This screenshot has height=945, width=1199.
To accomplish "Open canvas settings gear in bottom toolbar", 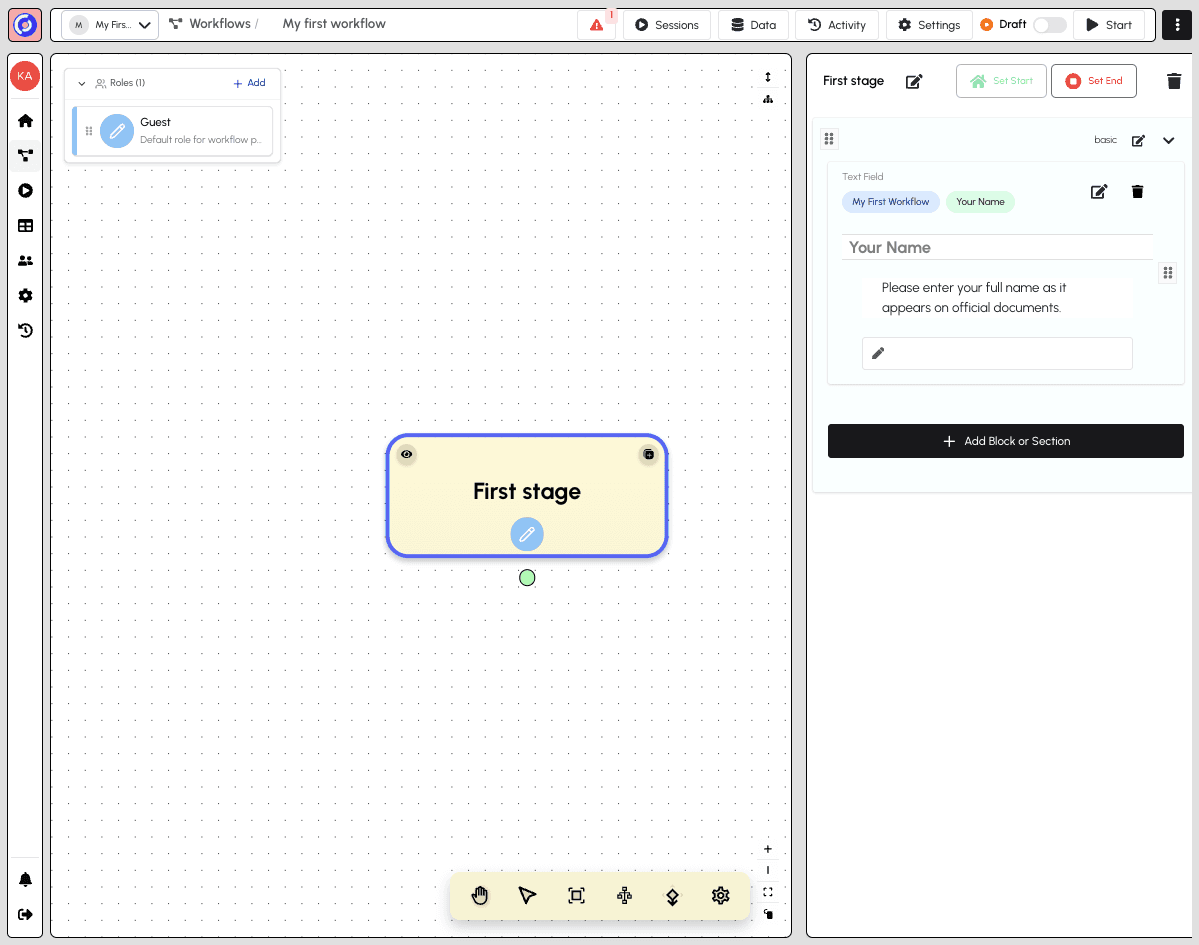I will pos(720,895).
